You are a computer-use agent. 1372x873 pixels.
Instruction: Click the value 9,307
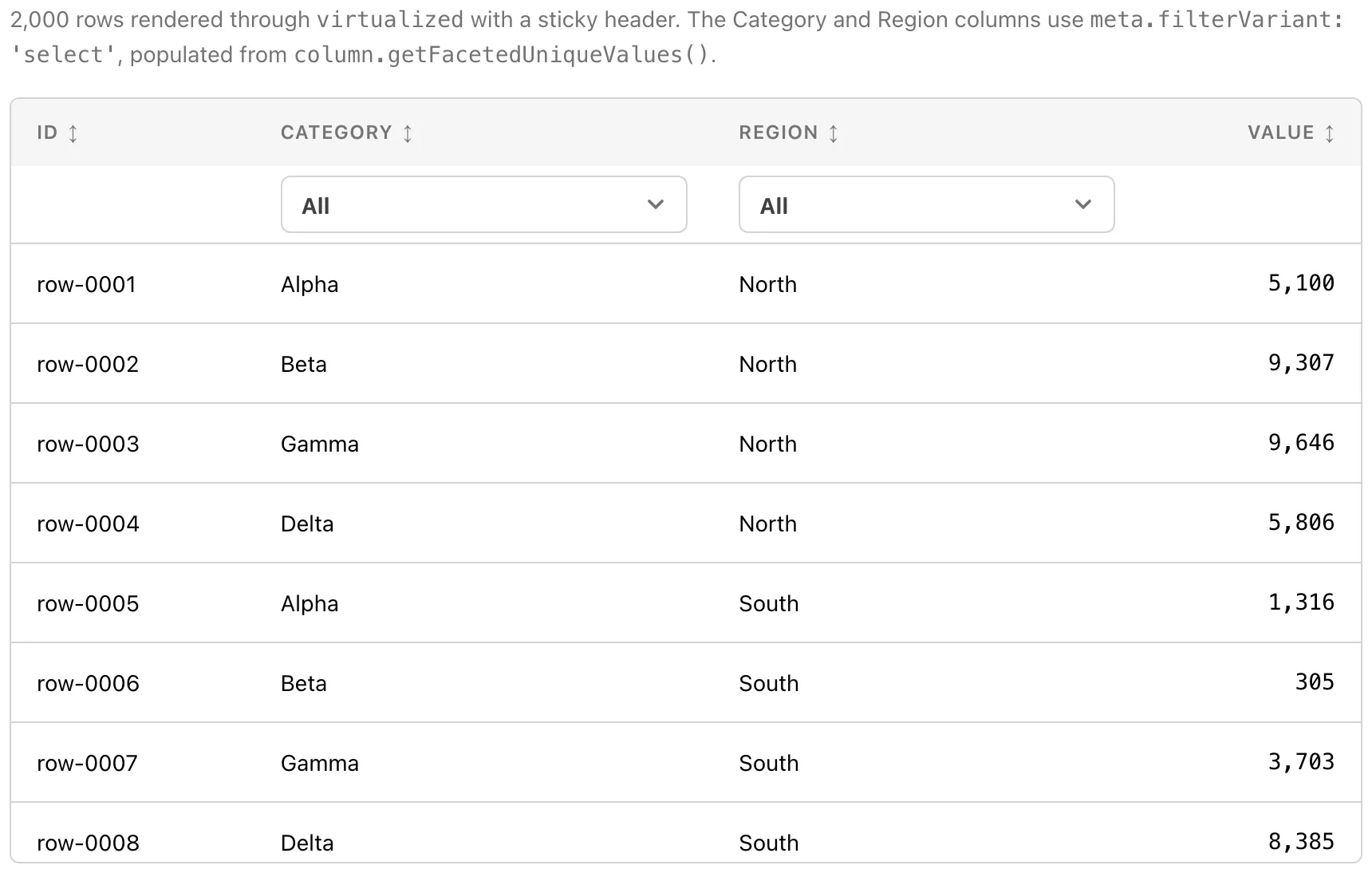1301,363
